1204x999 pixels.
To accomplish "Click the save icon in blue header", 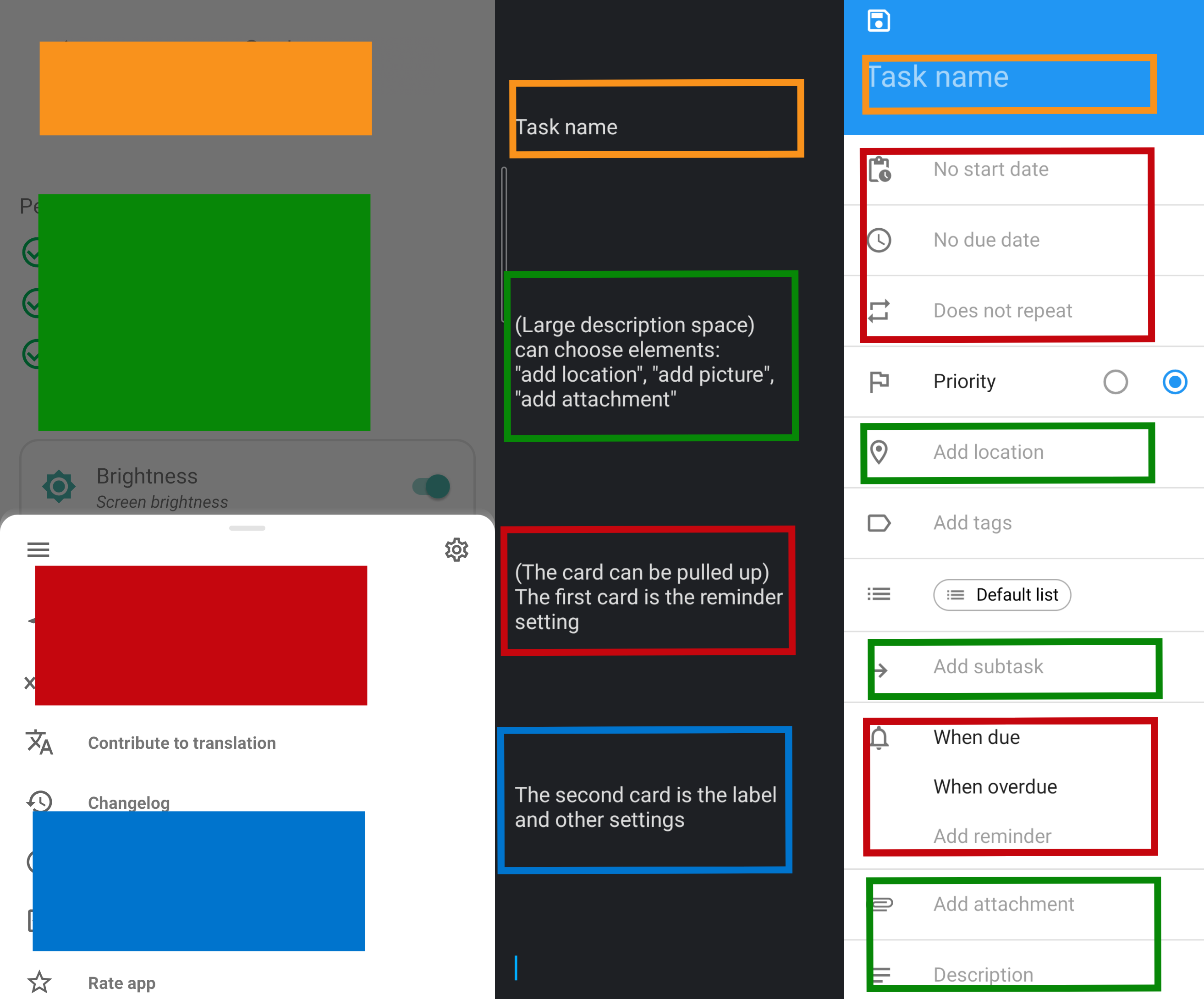I will [x=878, y=21].
